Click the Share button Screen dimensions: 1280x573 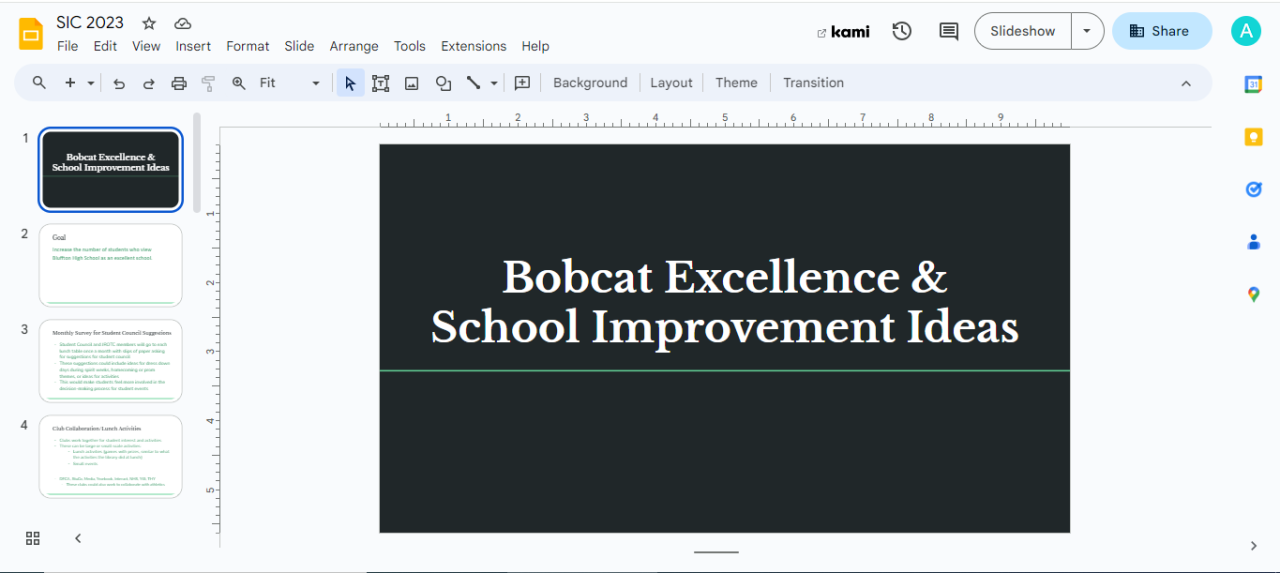point(1161,31)
